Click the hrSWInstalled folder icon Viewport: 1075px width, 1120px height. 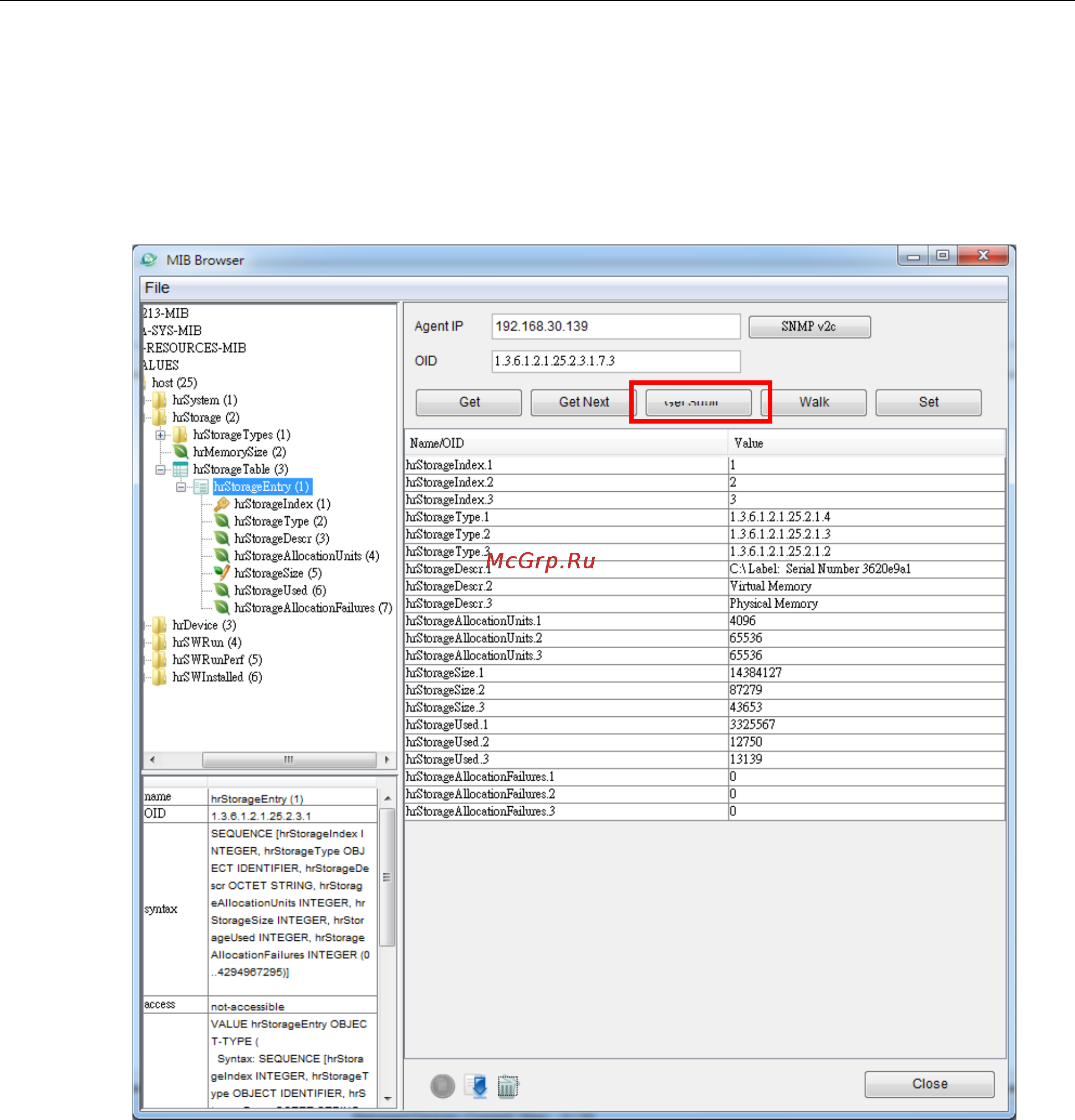160,677
